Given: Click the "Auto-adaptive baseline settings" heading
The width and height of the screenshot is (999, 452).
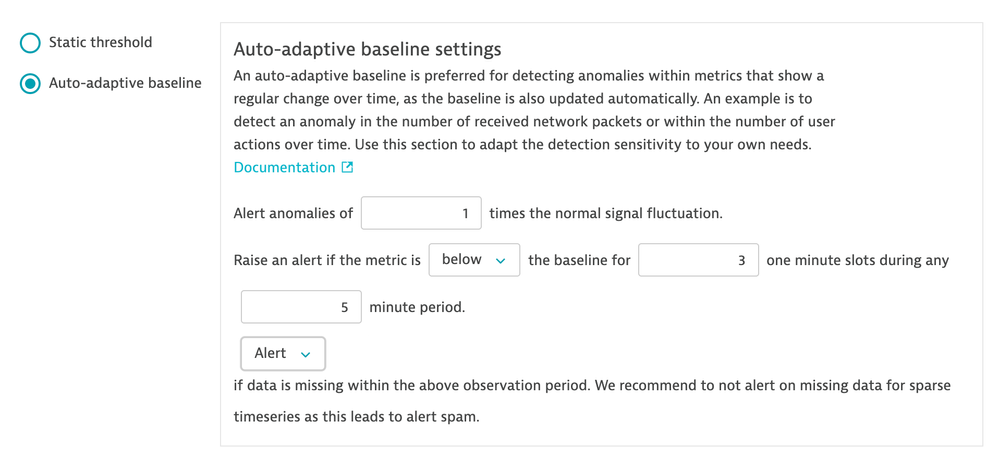Looking at the screenshot, I should tap(367, 49).
